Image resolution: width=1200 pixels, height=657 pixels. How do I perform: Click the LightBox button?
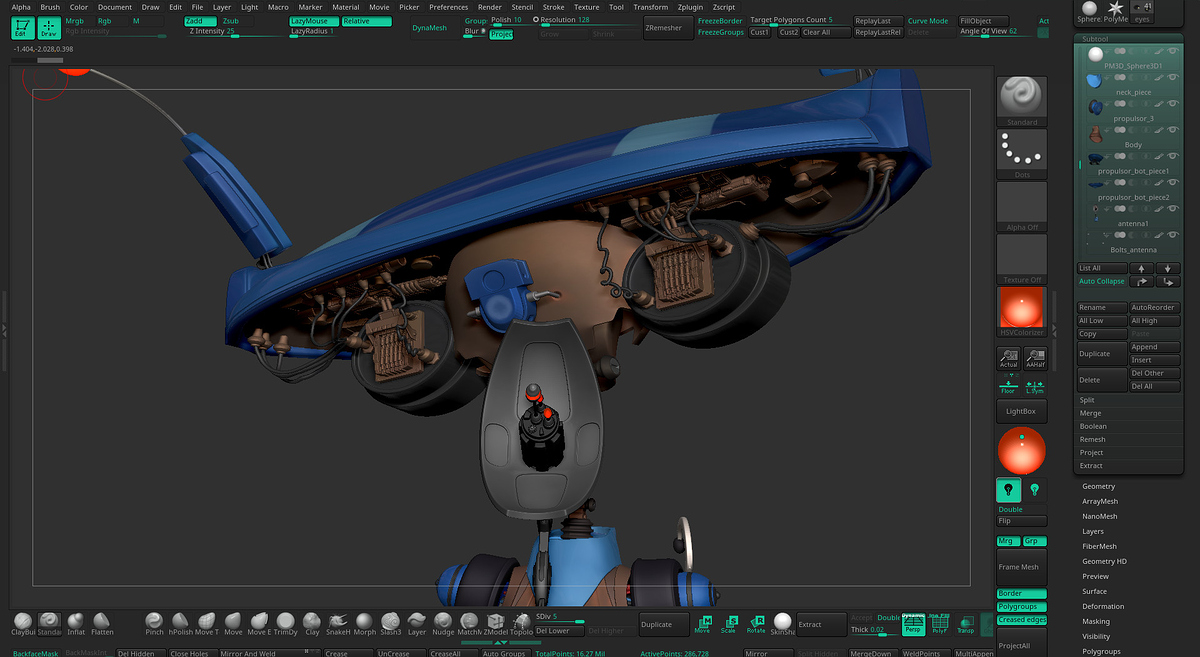point(1021,411)
